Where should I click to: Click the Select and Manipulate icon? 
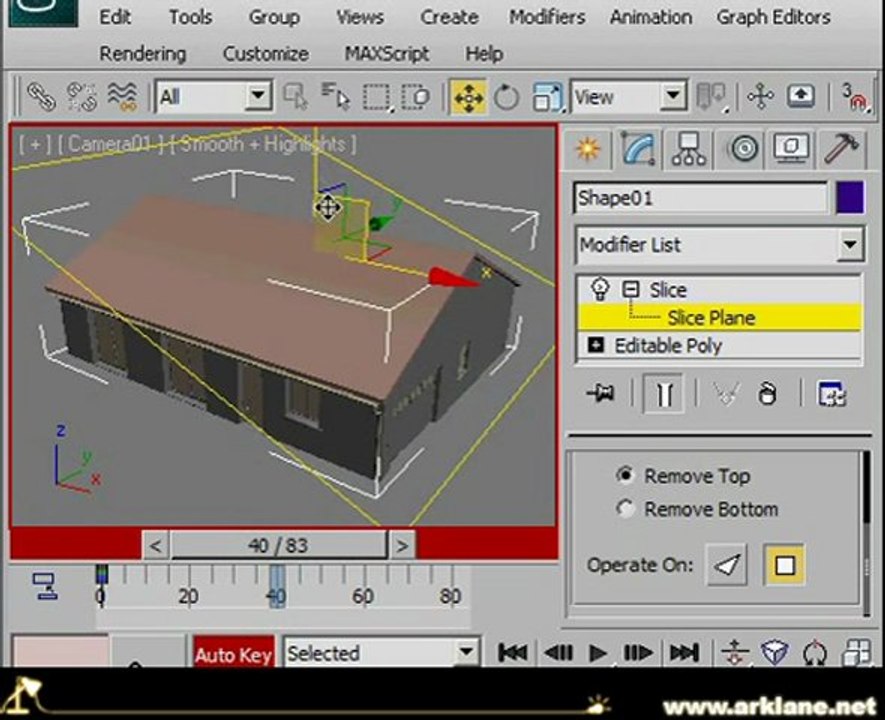760,96
